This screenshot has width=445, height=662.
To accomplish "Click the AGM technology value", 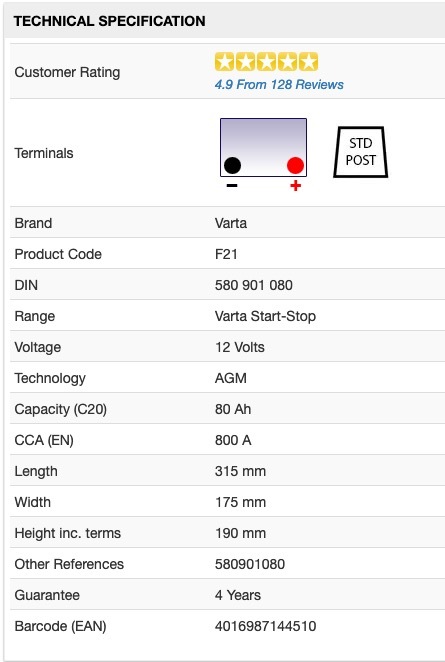I will click(x=231, y=378).
